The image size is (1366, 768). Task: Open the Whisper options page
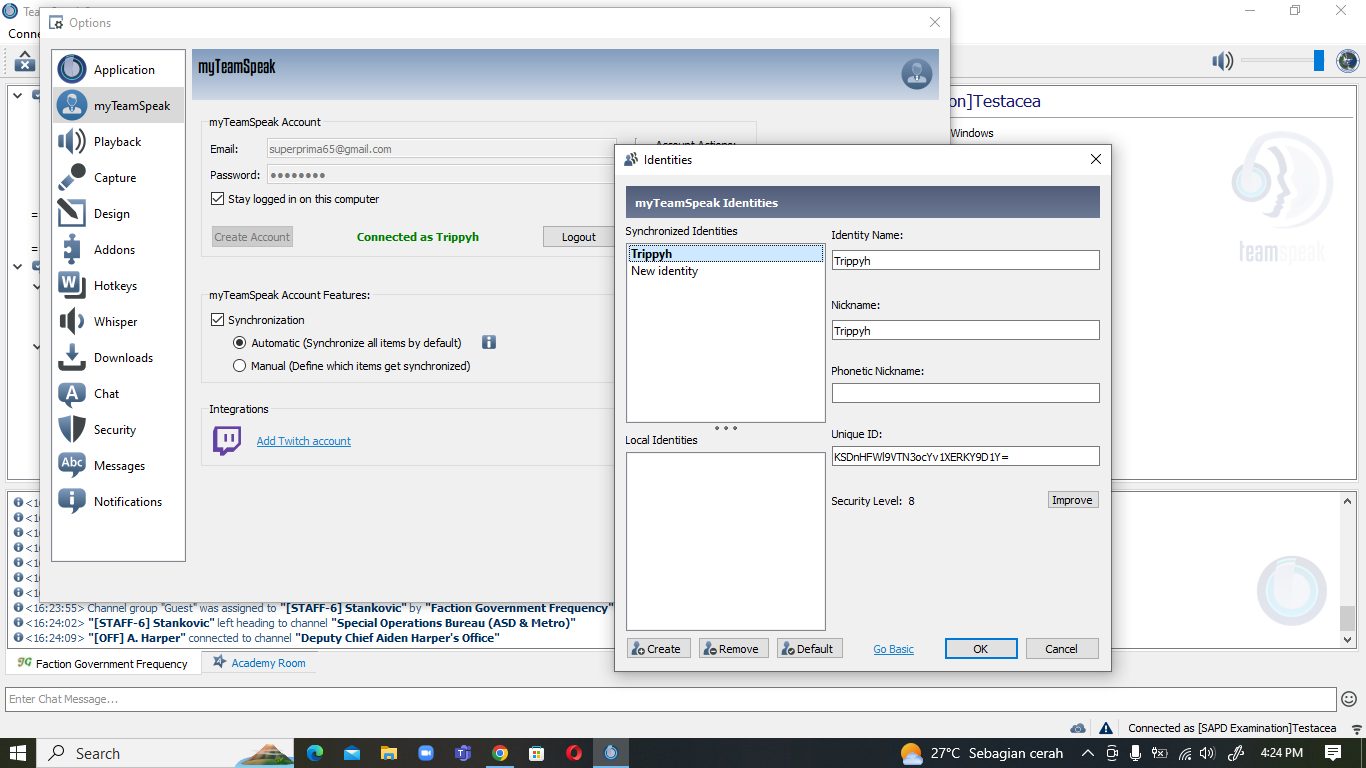click(119, 321)
